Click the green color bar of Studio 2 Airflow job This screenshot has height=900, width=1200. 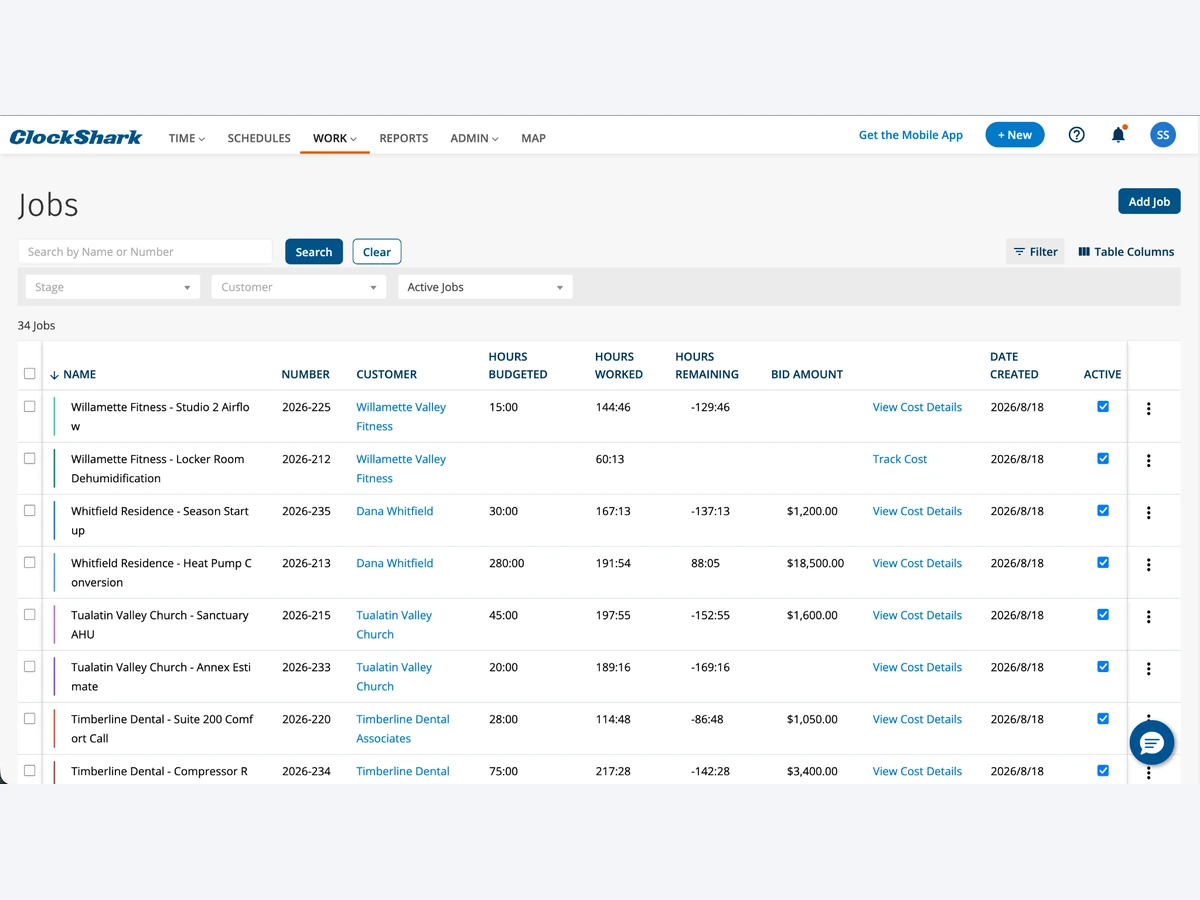click(54, 417)
